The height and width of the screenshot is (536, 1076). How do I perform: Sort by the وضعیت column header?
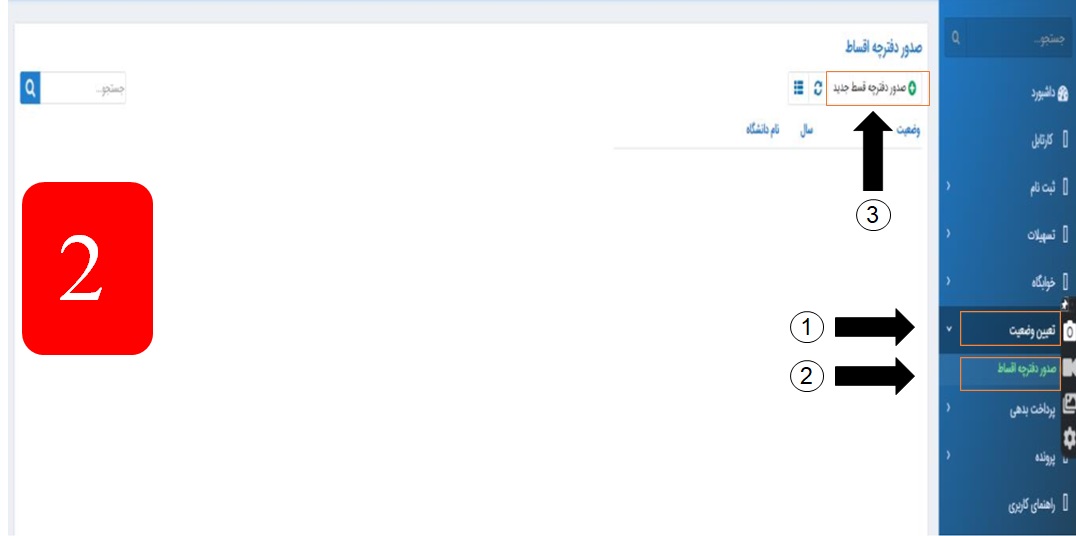pos(908,130)
